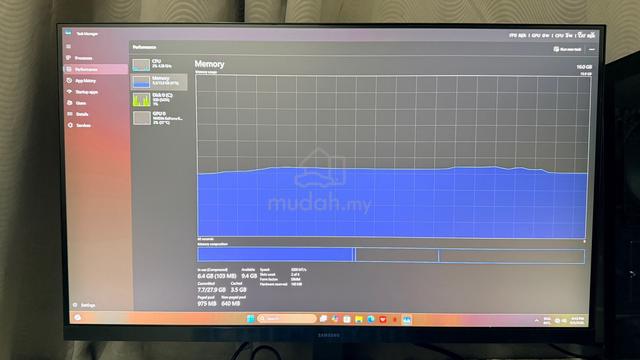This screenshot has height=360, width=640.
Task: Open the Startup apps tab
Action: (x=96, y=92)
